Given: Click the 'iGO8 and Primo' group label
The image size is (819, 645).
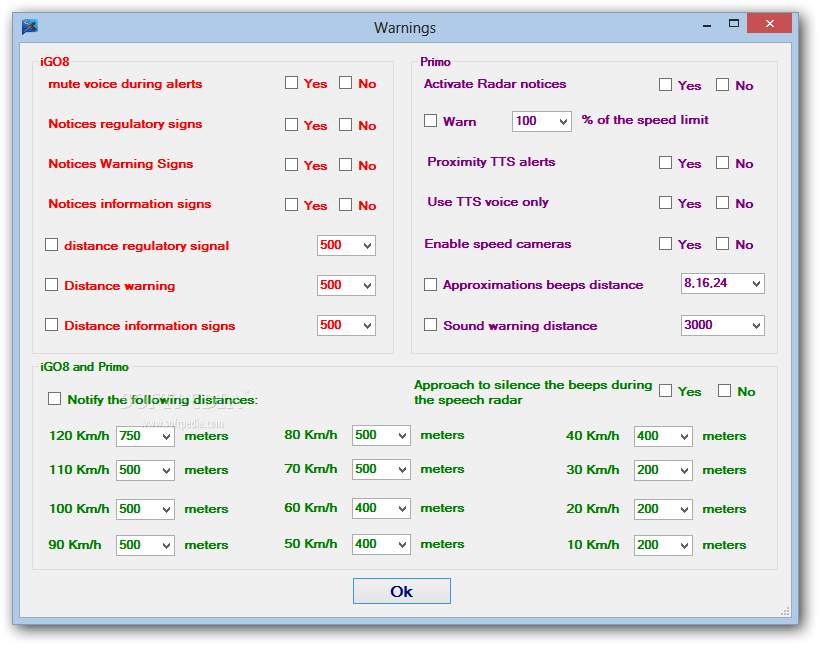Looking at the screenshot, I should tap(84, 367).
